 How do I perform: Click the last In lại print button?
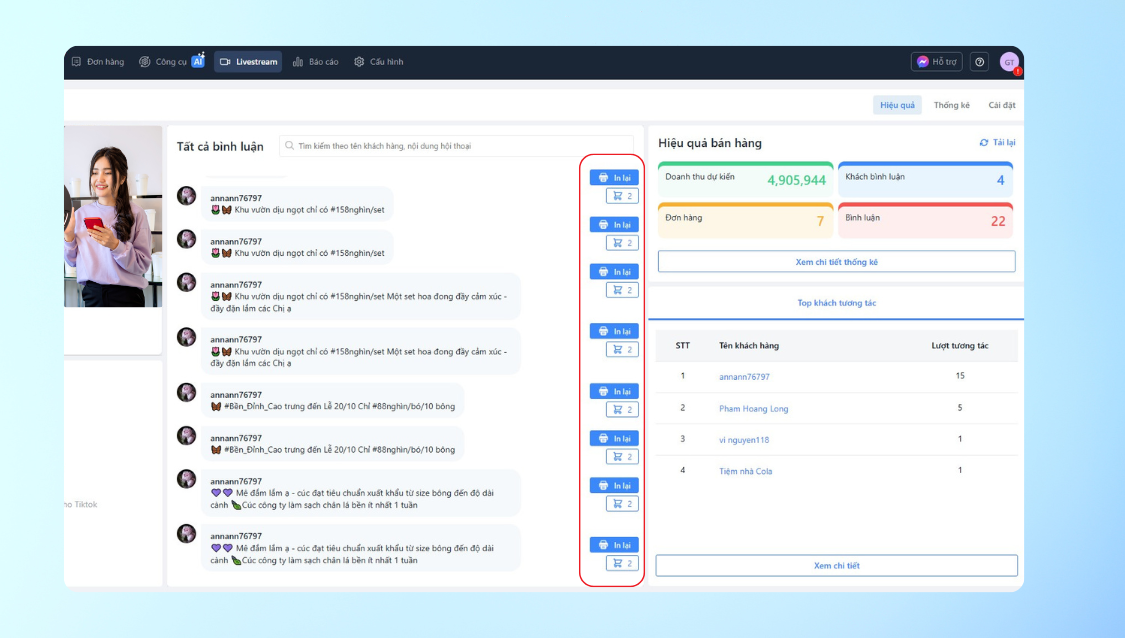point(614,545)
